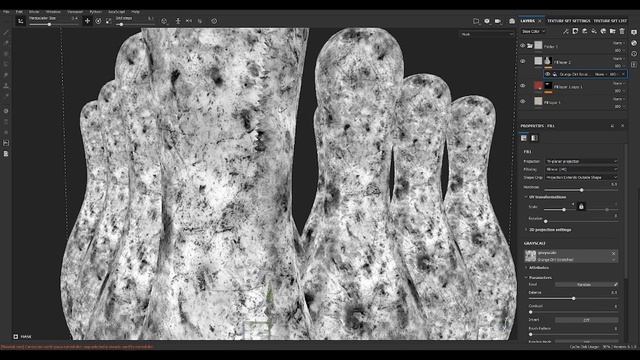Open the Shape Crop dropdown
Image resolution: width=640 pixels, height=360 pixels.
(581, 177)
